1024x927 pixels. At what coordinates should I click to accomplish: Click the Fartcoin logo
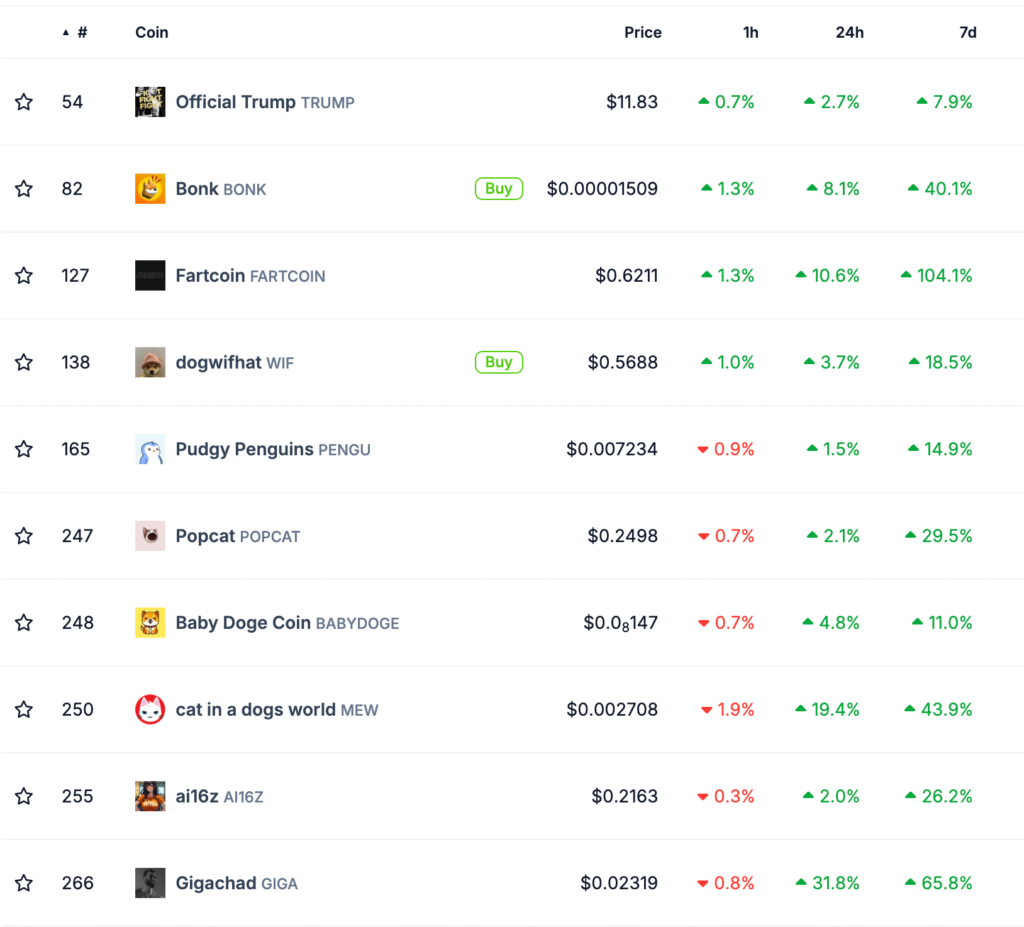[x=150, y=275]
